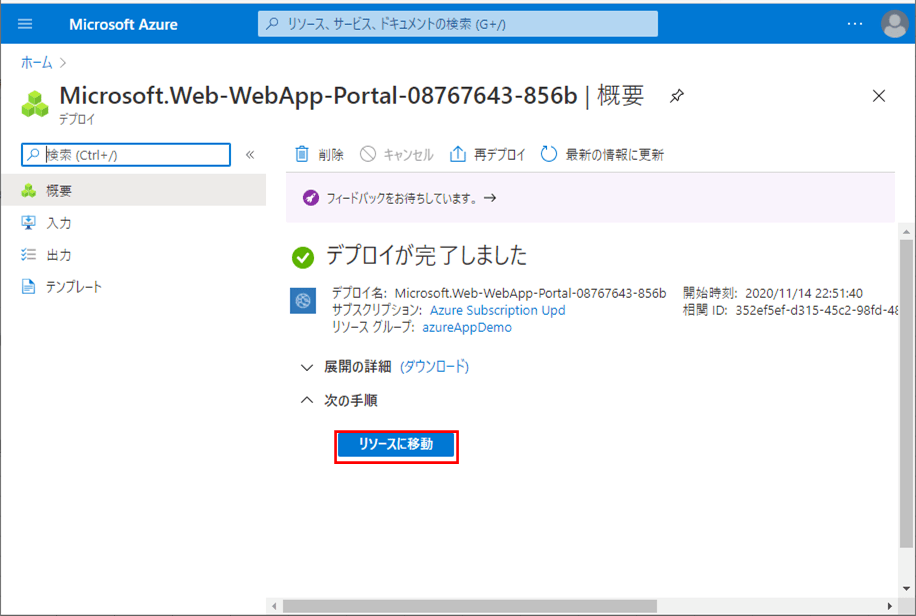
Task: Collapse the 次の手順 section
Action: tap(307, 400)
